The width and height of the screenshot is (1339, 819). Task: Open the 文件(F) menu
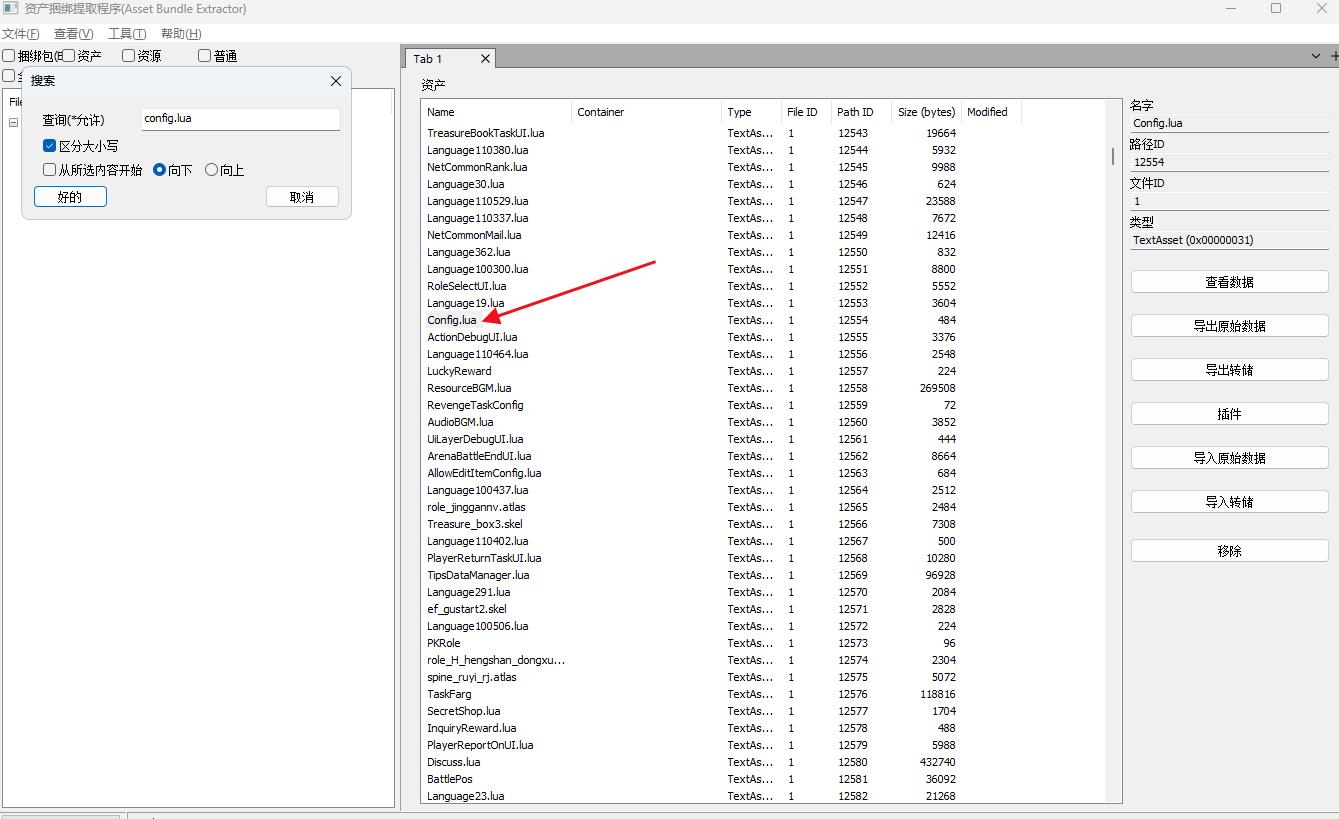coord(21,34)
